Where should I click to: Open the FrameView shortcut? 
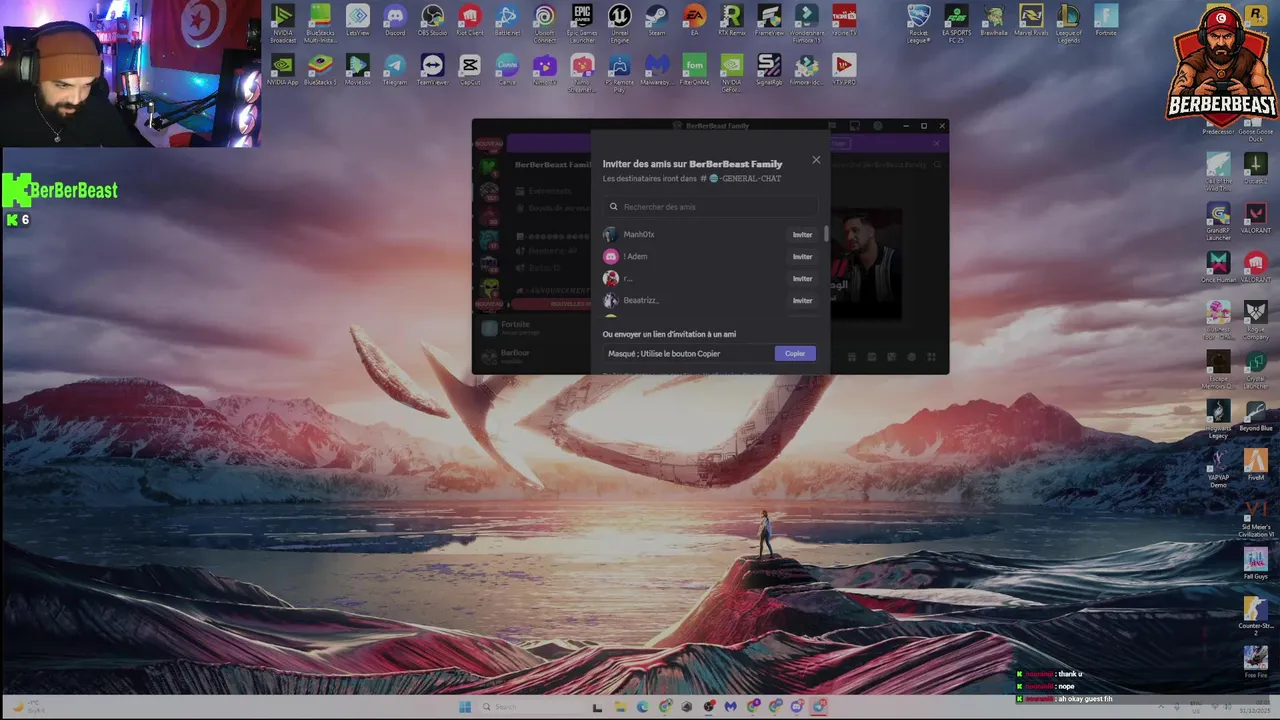tap(769, 21)
